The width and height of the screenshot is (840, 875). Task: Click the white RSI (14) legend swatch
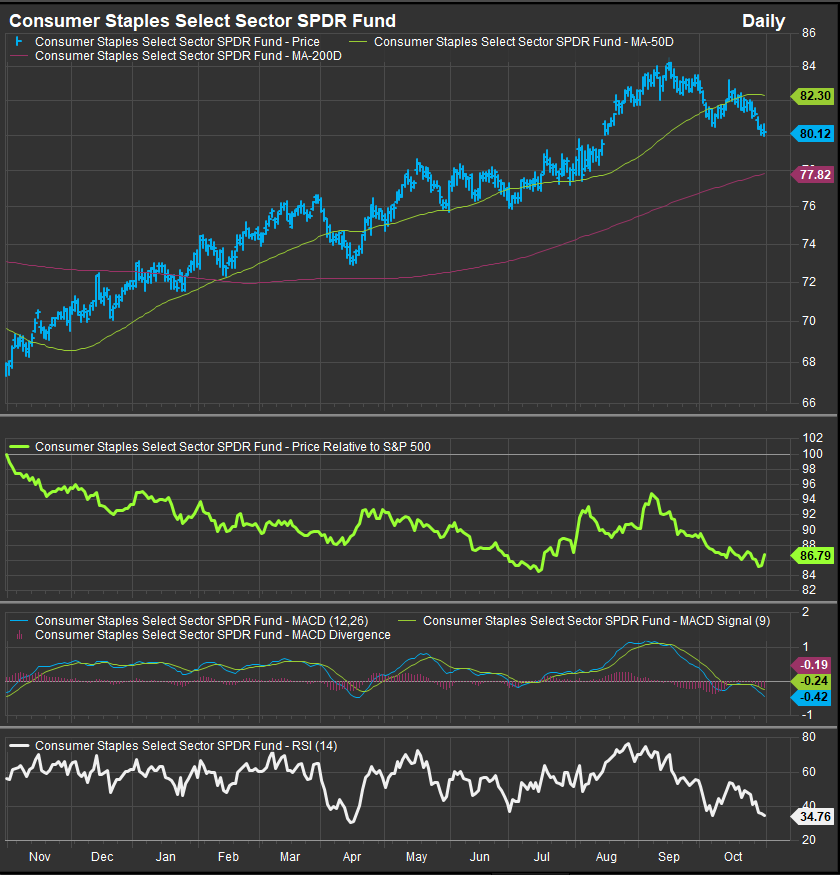(x=19, y=746)
